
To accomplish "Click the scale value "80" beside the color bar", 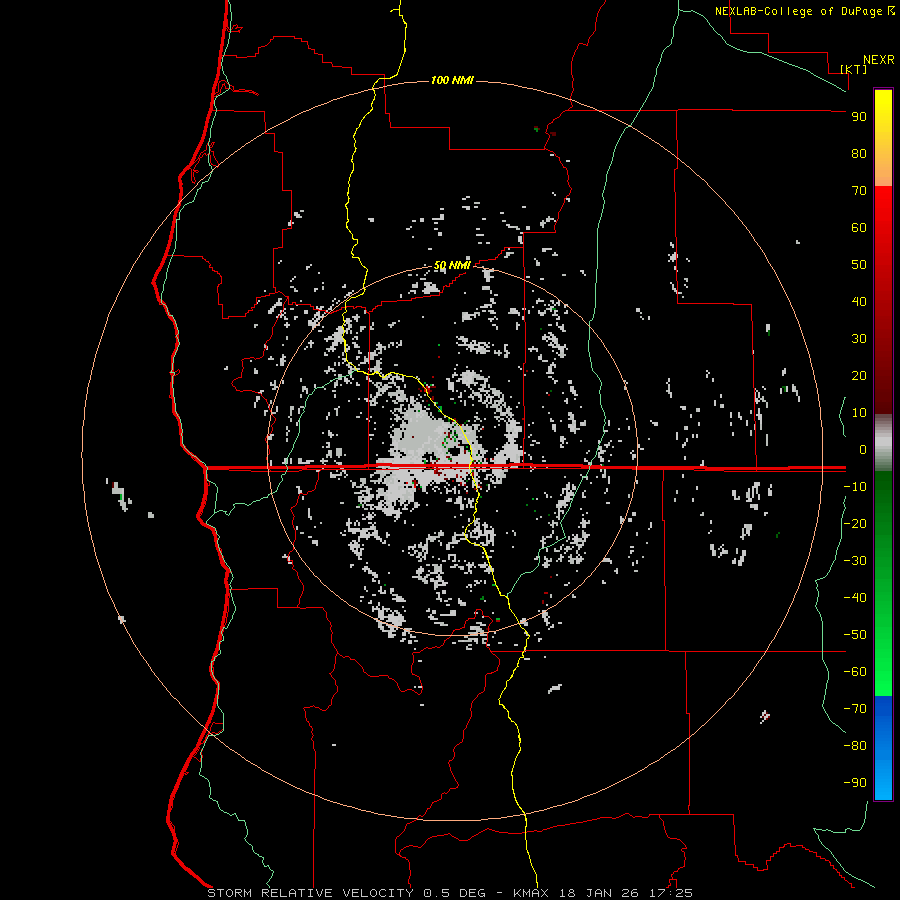I will click(859, 153).
